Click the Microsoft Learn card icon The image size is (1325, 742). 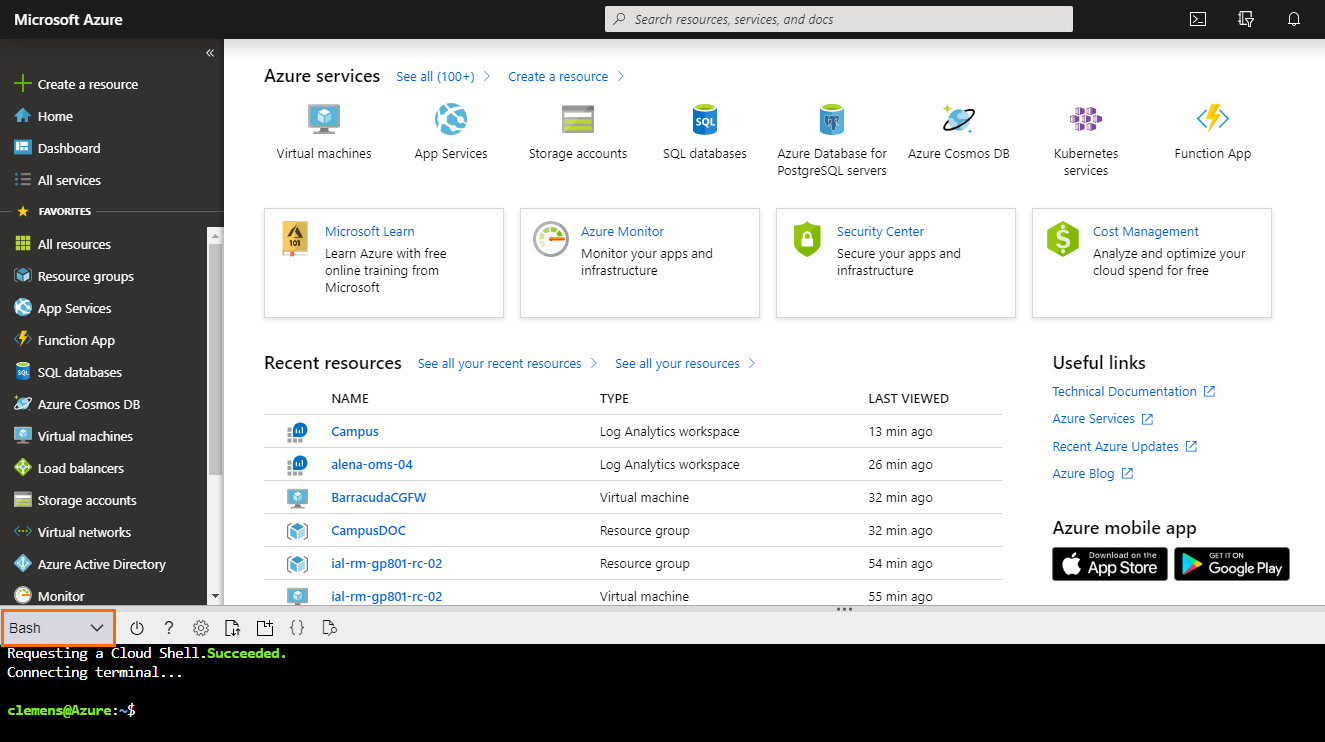pos(295,239)
